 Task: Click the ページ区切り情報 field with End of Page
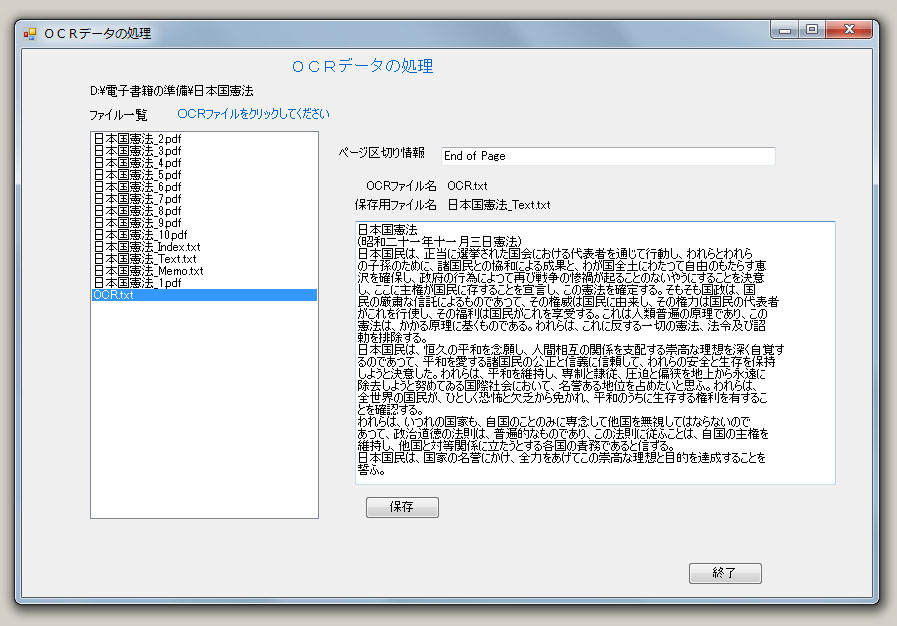(608, 156)
